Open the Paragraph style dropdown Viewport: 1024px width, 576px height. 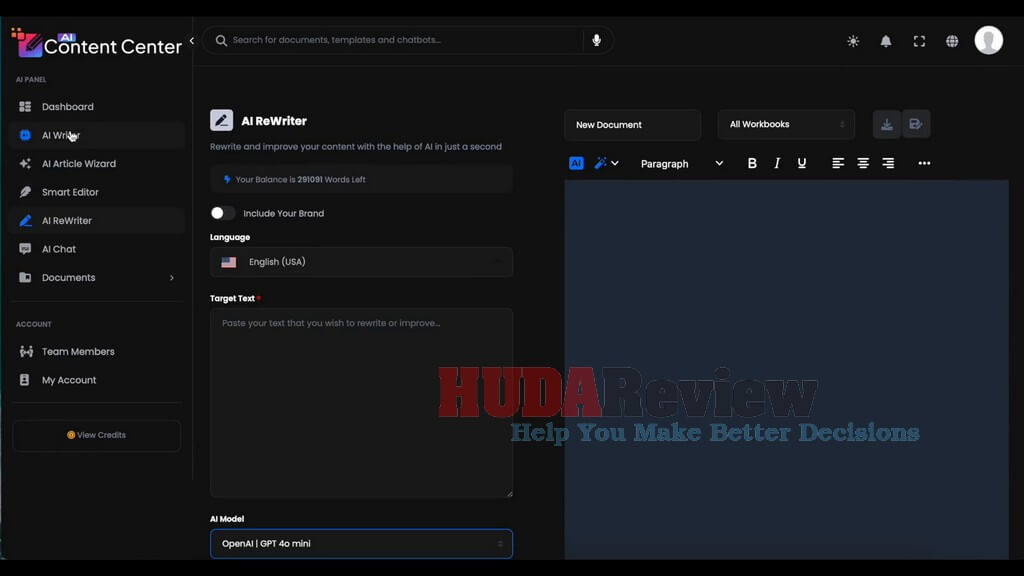[682, 164]
